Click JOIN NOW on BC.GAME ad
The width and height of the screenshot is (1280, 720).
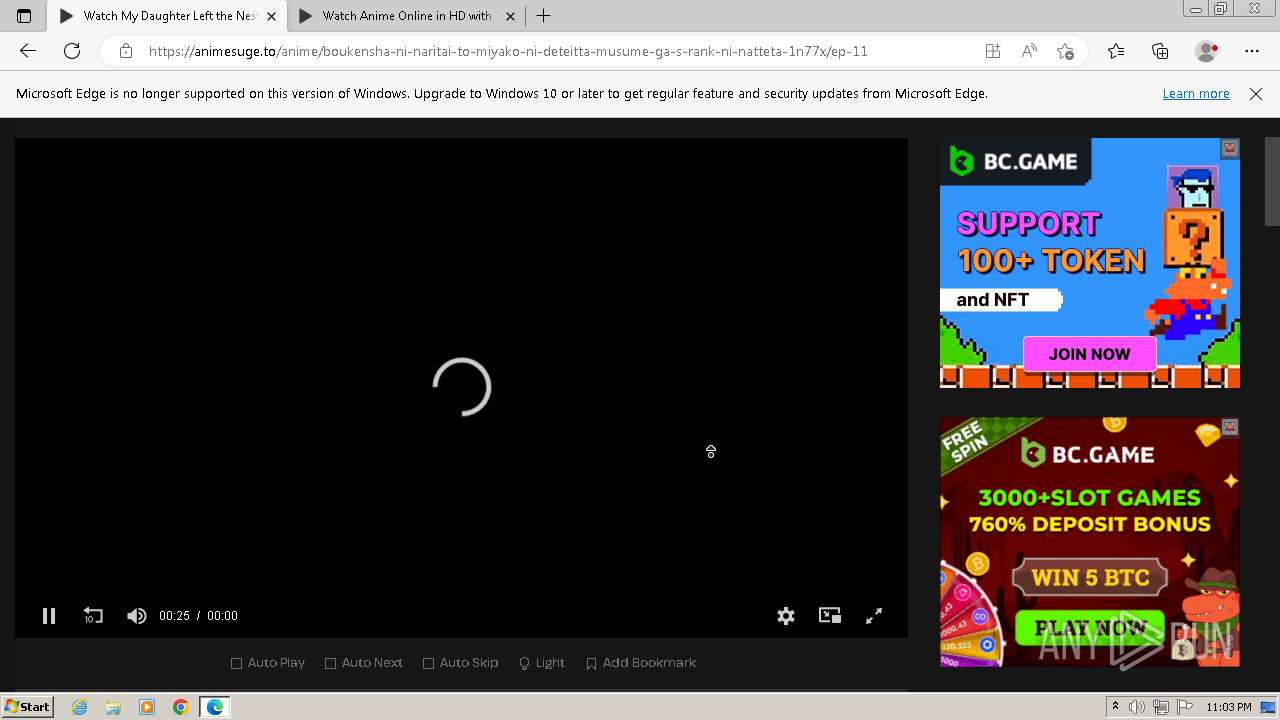(x=1089, y=354)
